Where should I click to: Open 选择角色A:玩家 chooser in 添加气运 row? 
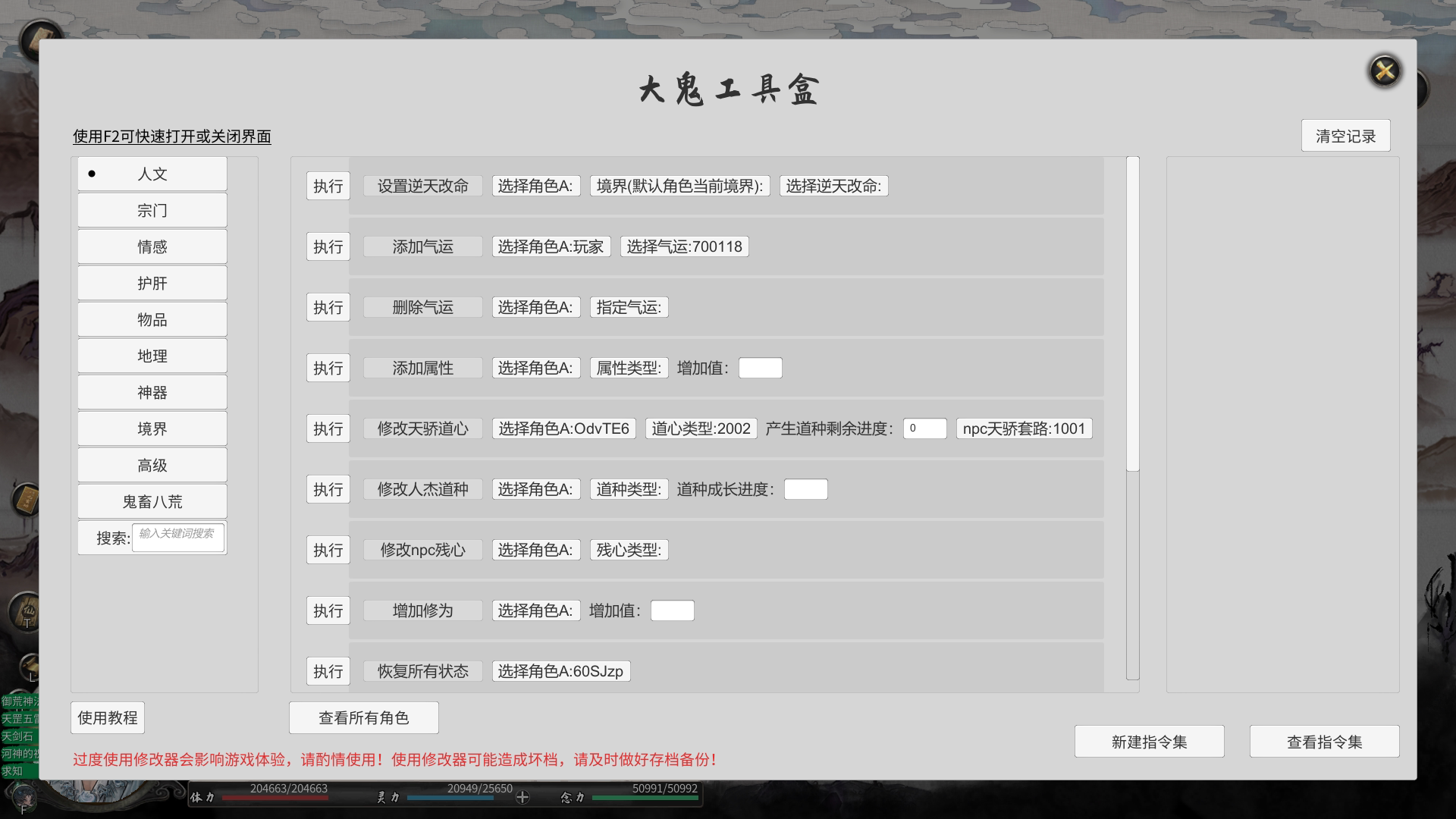(551, 246)
